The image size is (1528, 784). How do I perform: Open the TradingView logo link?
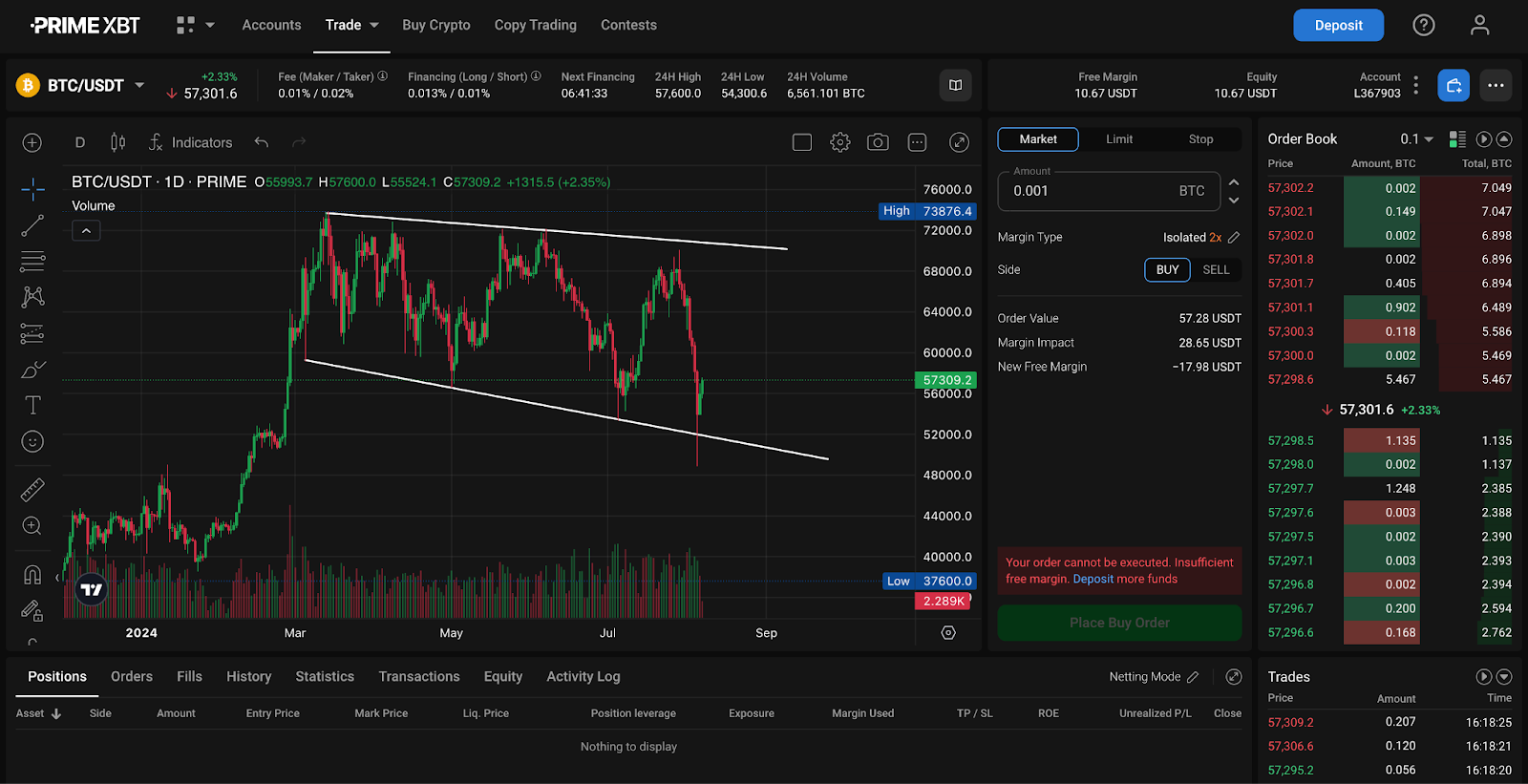[x=92, y=589]
